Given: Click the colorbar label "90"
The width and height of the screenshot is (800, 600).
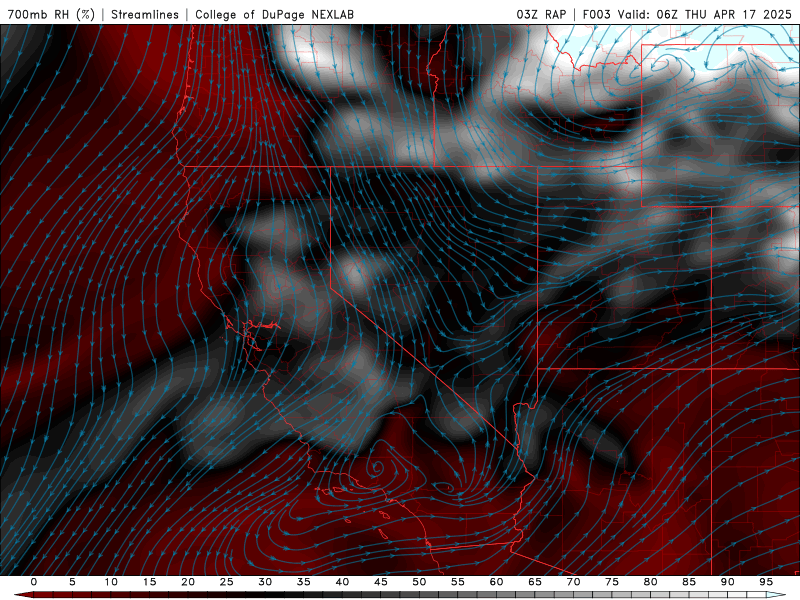Looking at the screenshot, I should (x=727, y=582).
